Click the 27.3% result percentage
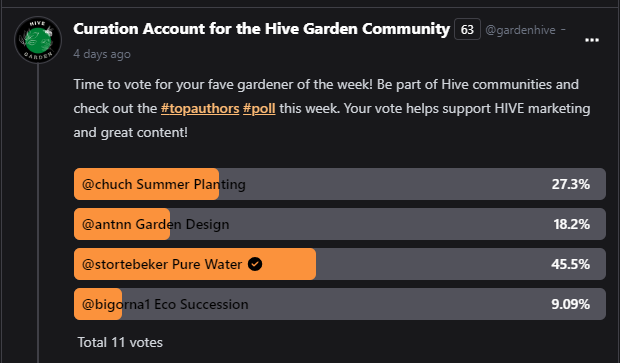620x363 pixels. 571,184
